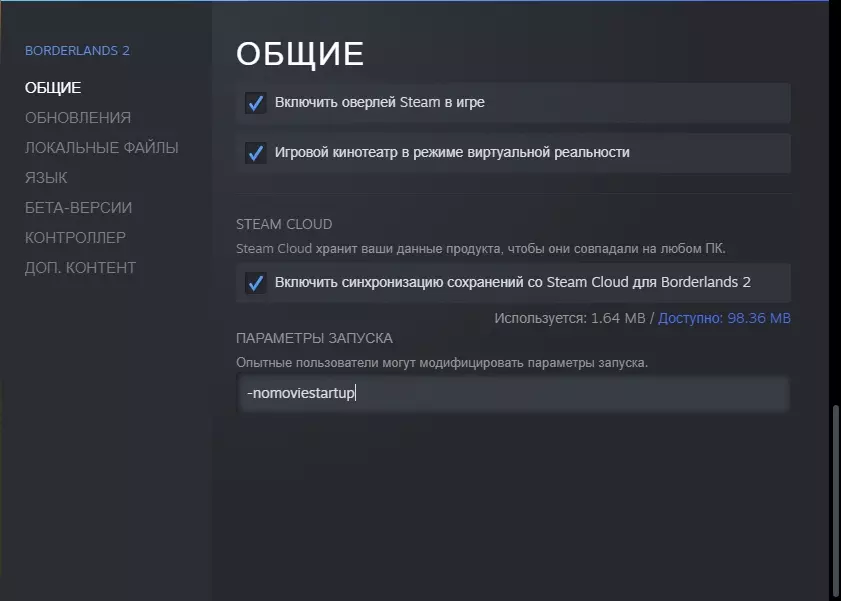Open the ЛОКАЛЬНЫЕ ФАЙЛЫ section

101,147
